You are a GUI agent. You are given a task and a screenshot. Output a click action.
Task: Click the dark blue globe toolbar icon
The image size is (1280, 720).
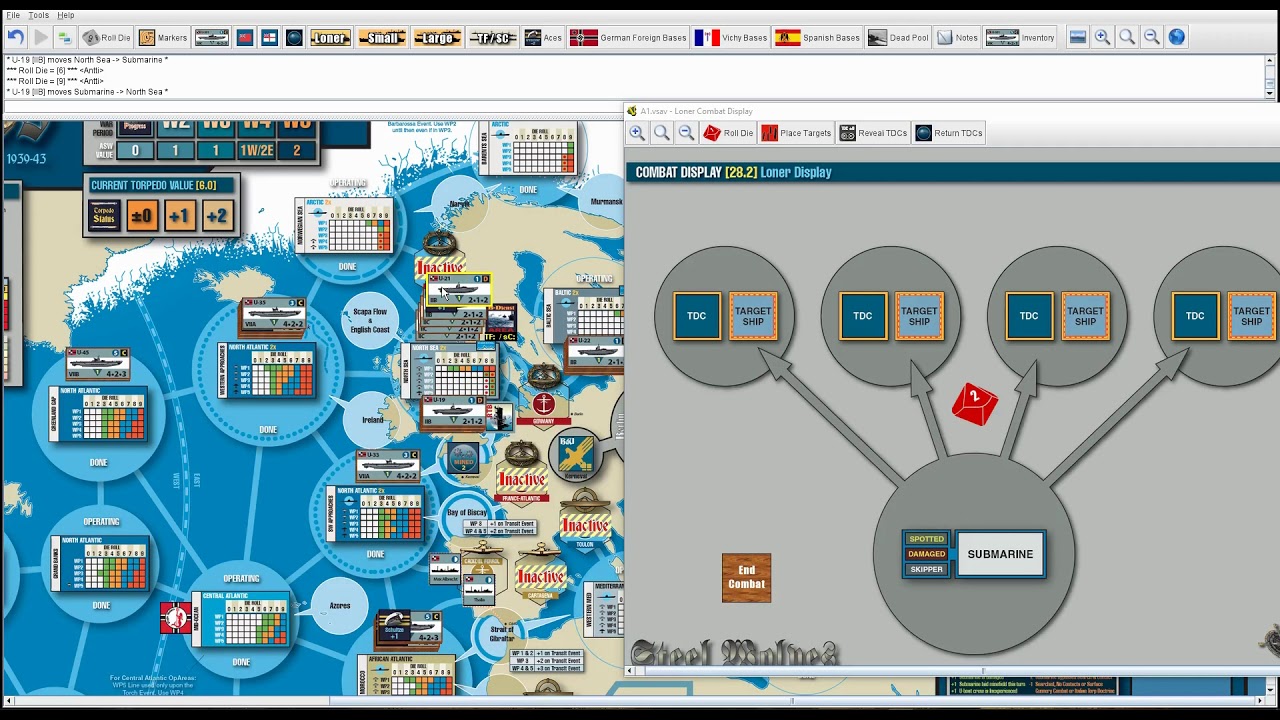pyautogui.click(x=294, y=38)
